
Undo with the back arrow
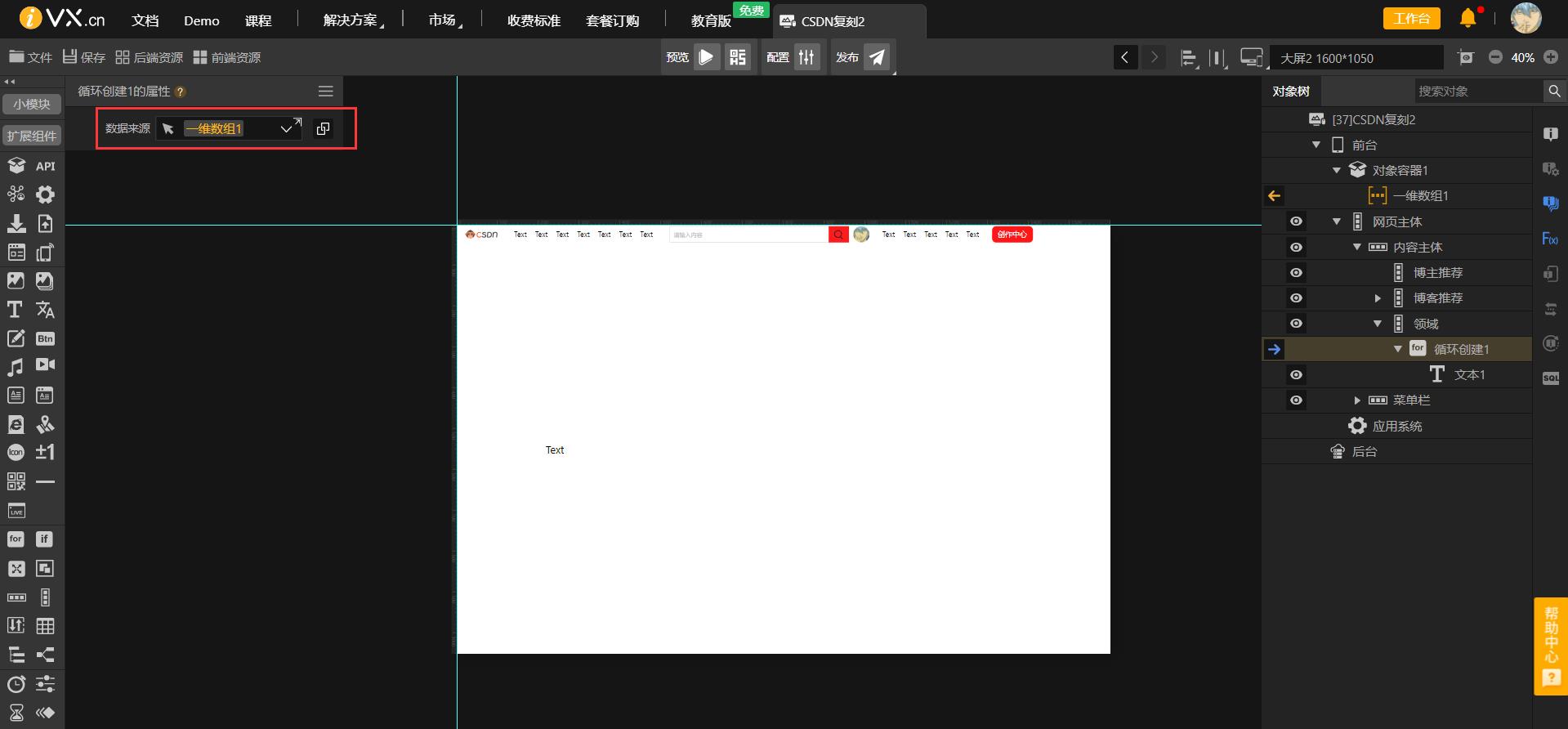pos(1125,57)
